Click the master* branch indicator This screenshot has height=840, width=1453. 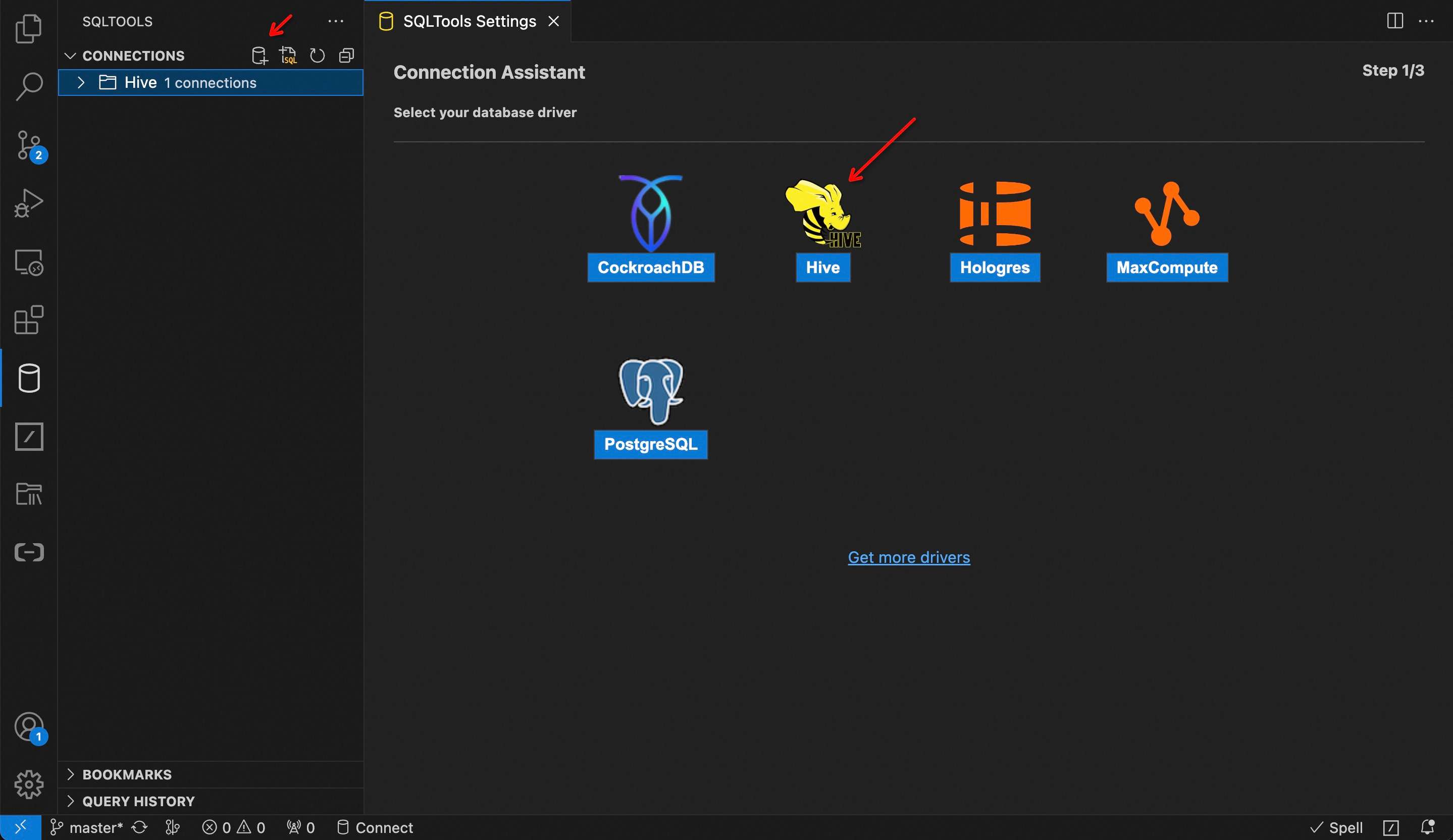[86, 827]
